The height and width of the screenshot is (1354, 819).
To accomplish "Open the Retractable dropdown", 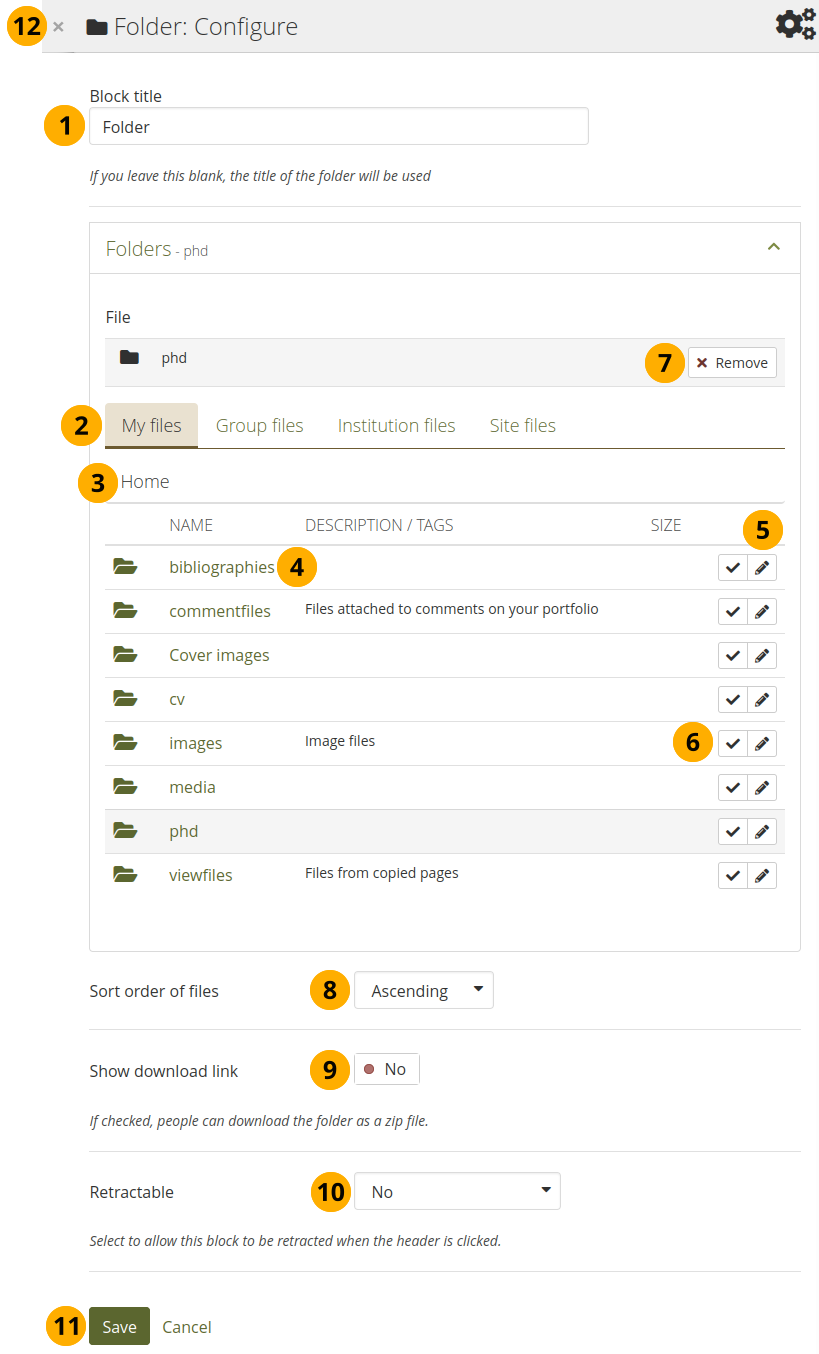I will 457,1192.
